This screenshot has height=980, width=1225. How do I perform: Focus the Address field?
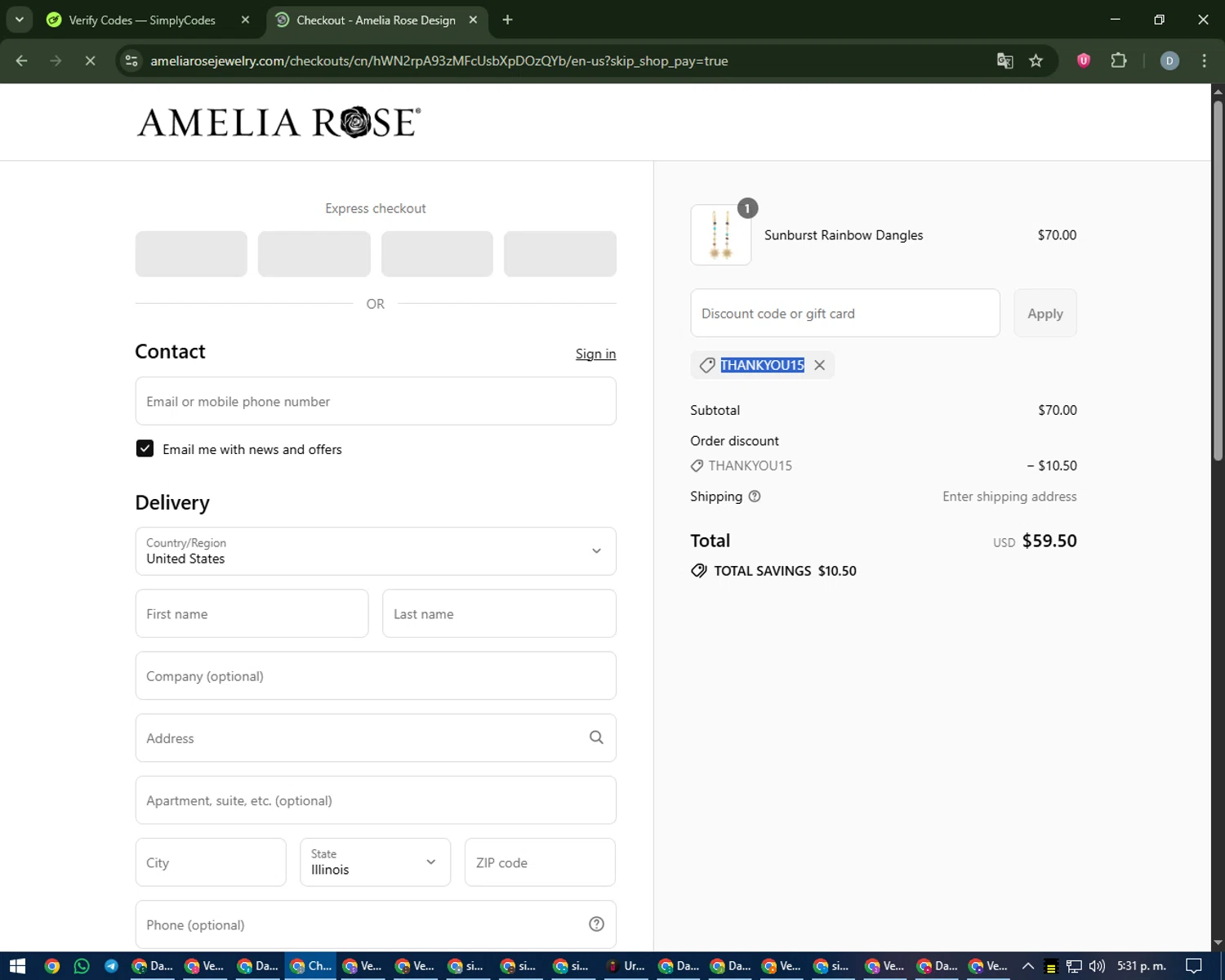[376, 737]
